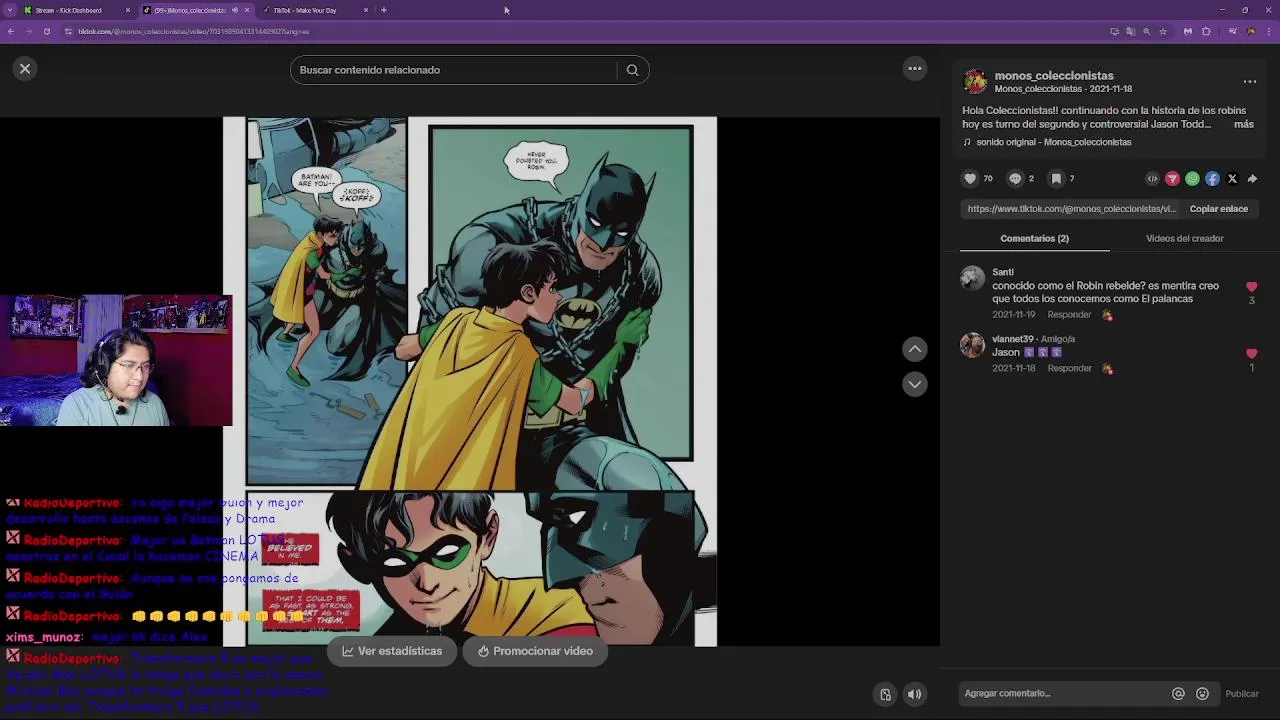Viewport: 1280px width, 720px height.
Task: Open the video options three-dot menu
Action: pos(914,68)
